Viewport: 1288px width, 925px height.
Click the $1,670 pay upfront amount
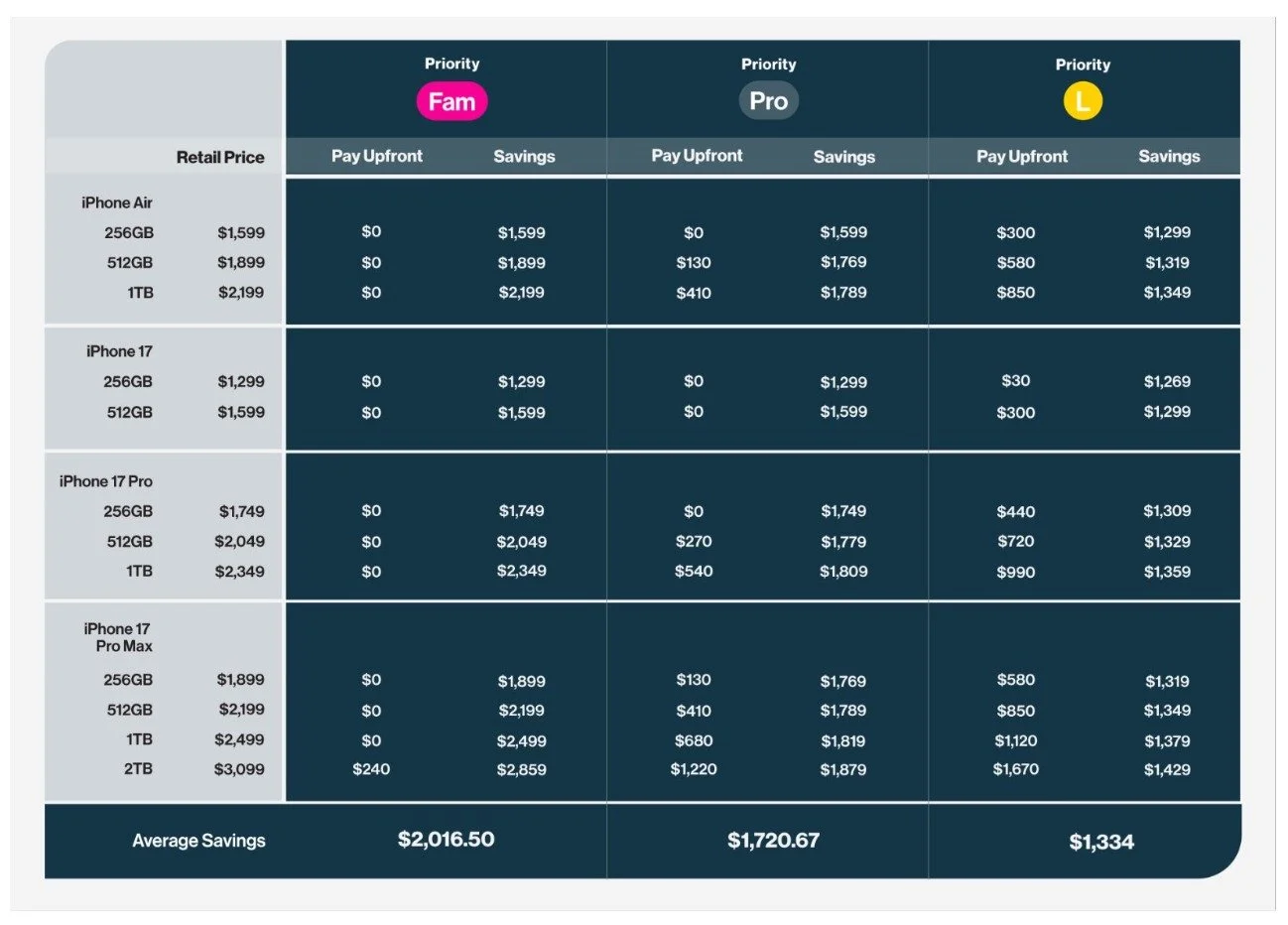[x=1016, y=769]
